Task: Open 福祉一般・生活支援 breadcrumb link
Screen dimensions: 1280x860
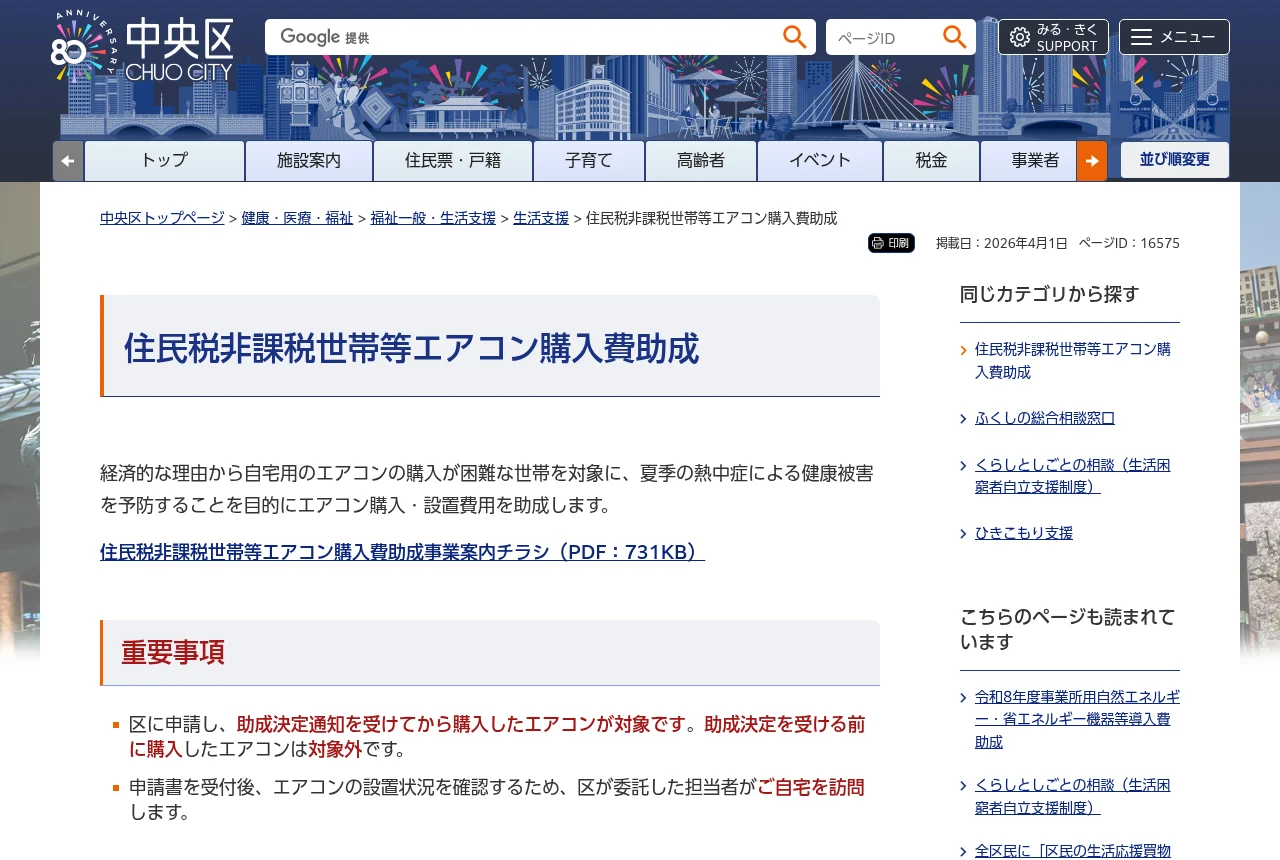Action: (x=433, y=218)
